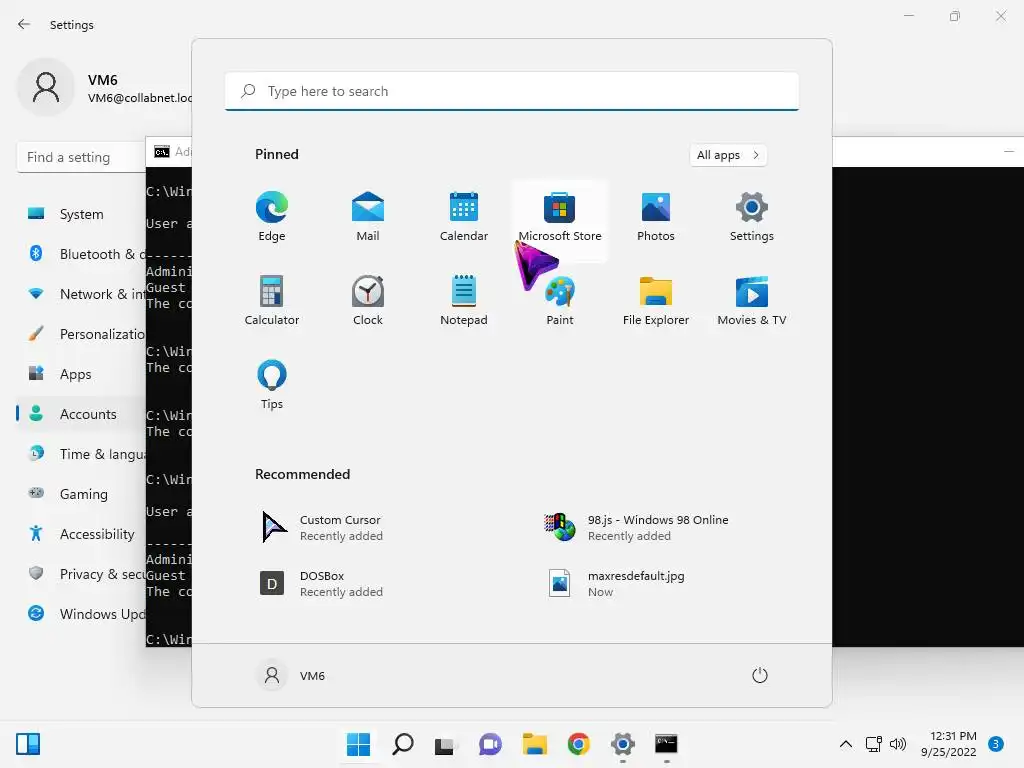Open Paint from pinned apps

click(x=560, y=301)
